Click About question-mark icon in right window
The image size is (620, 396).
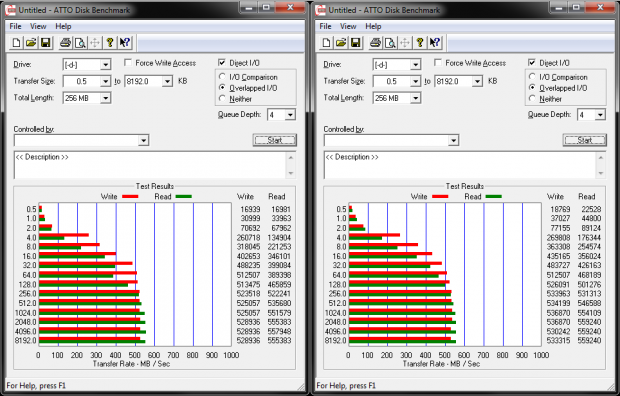click(x=420, y=43)
